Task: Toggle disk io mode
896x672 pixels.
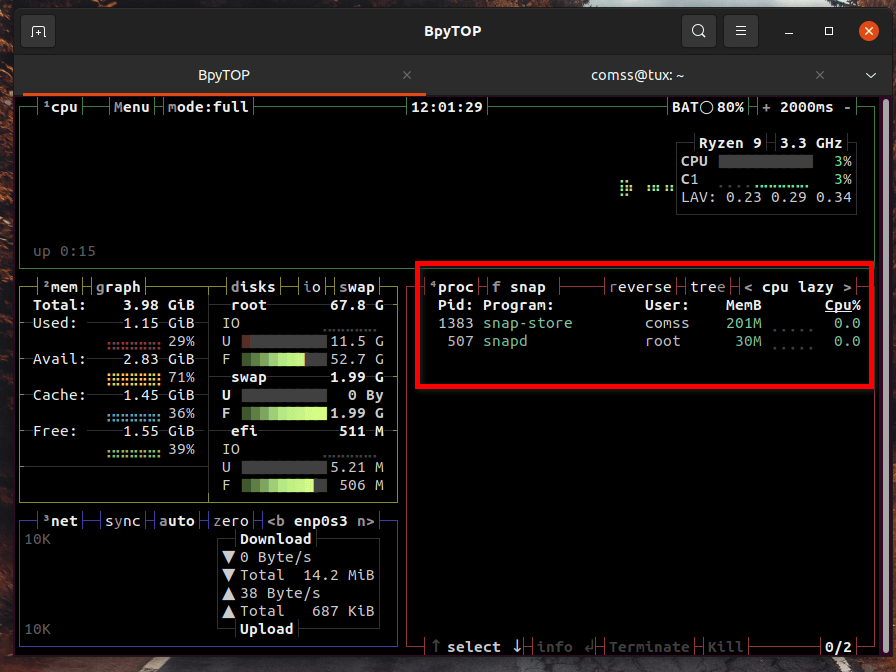Action: click(x=311, y=287)
